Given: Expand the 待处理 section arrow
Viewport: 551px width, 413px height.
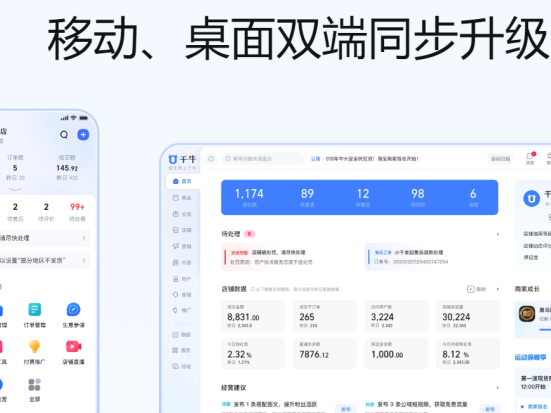Looking at the screenshot, I should [498, 234].
